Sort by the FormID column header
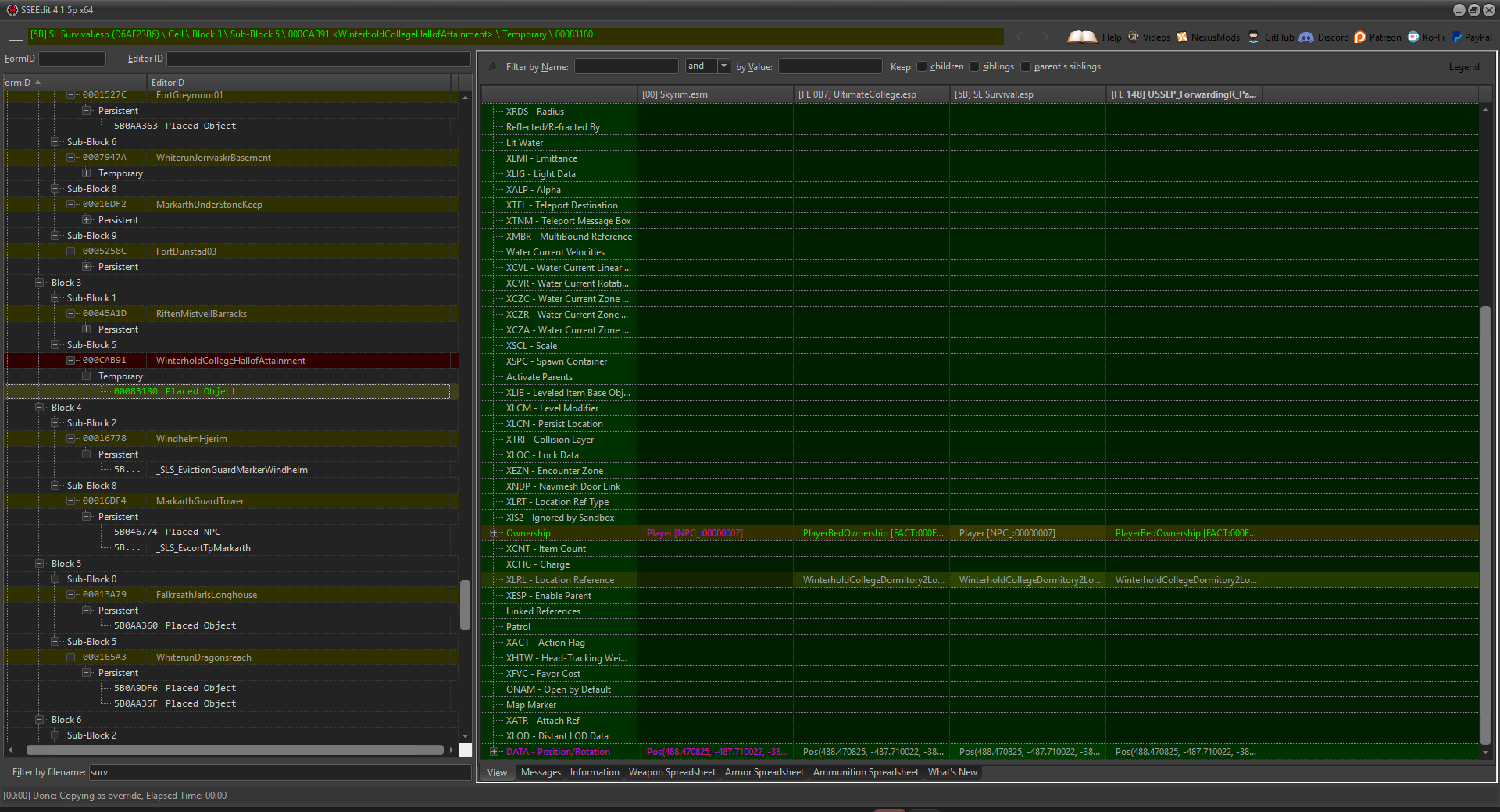This screenshot has height=812, width=1500. (75, 83)
